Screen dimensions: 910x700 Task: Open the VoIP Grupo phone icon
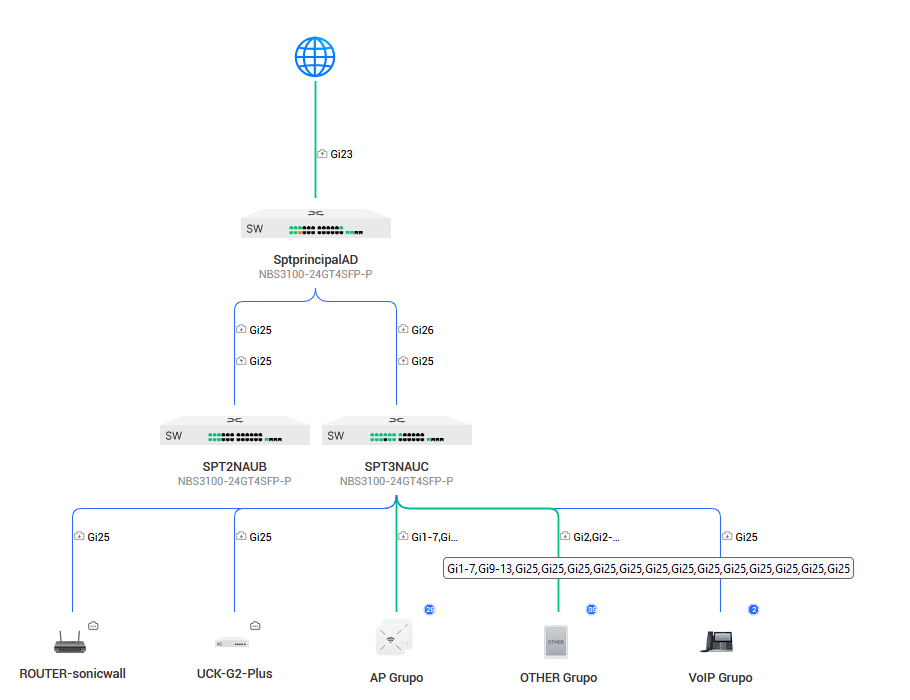pyautogui.click(x=719, y=640)
